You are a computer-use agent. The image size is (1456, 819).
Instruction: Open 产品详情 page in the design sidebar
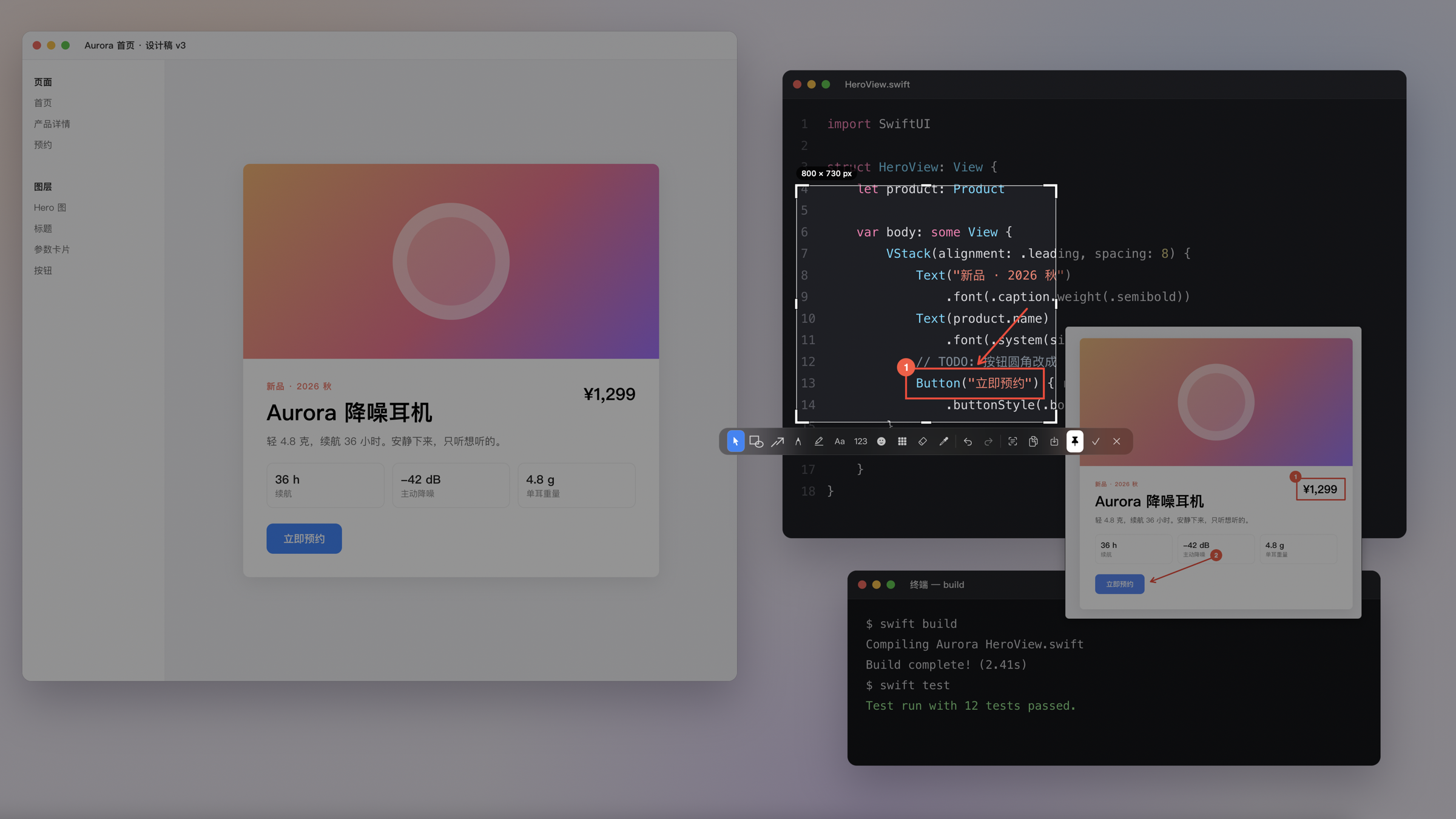[52, 124]
